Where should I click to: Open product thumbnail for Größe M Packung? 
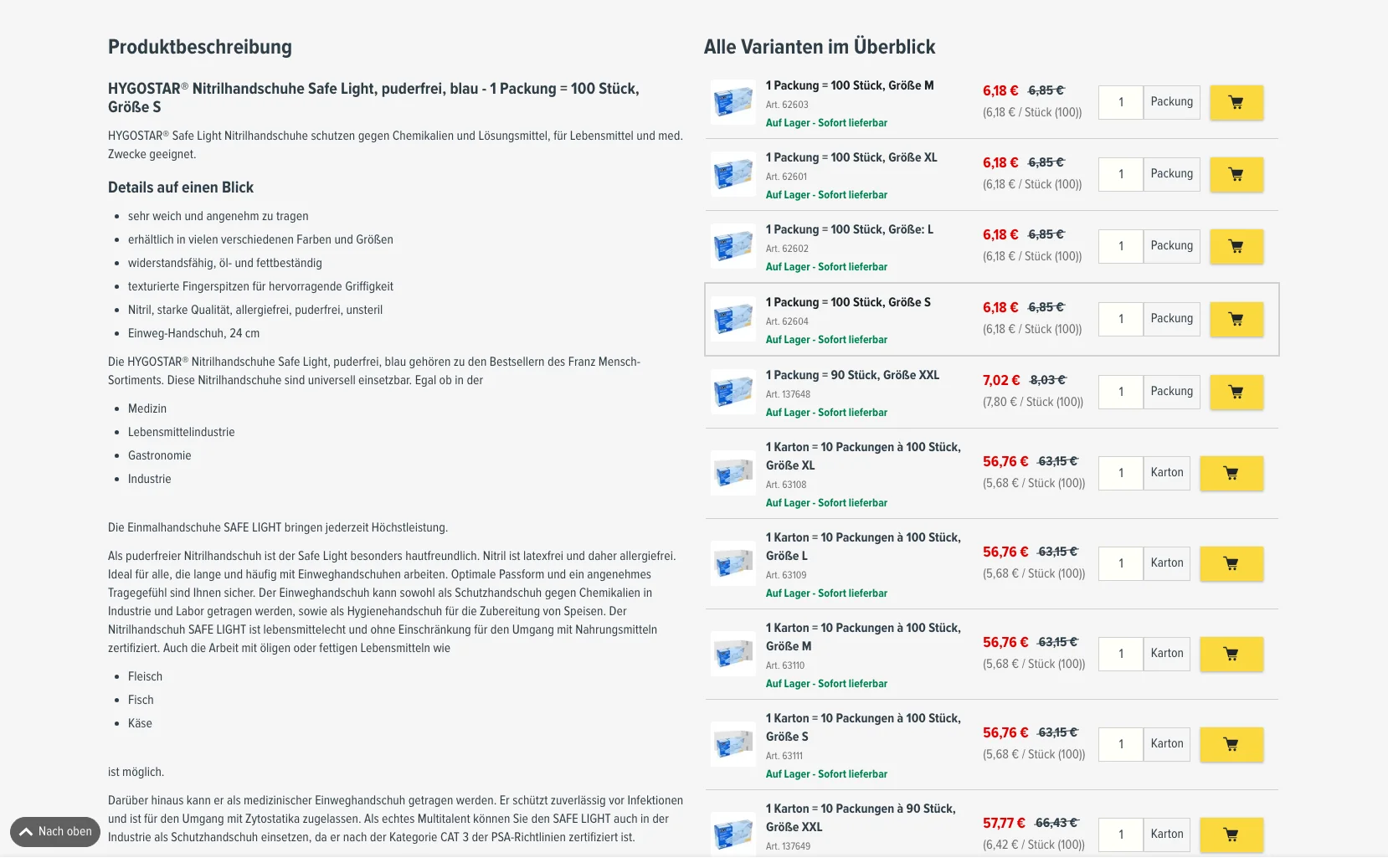pos(733,102)
